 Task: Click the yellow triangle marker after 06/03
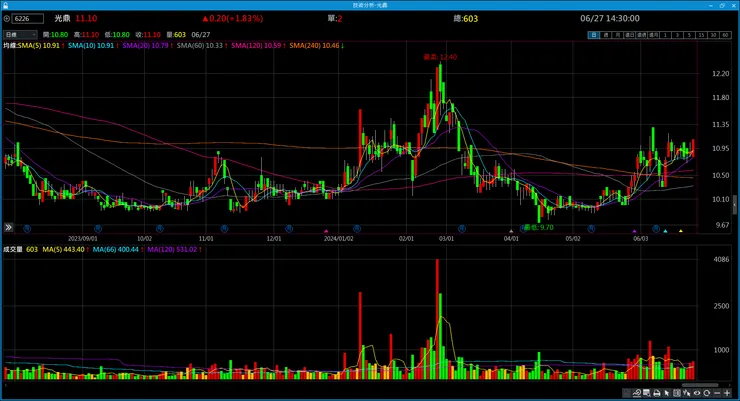(681, 231)
